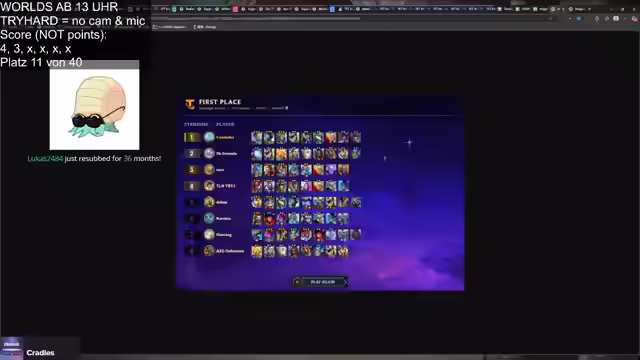
Task: Open the first-place player's avatar icon
Action: tap(209, 137)
